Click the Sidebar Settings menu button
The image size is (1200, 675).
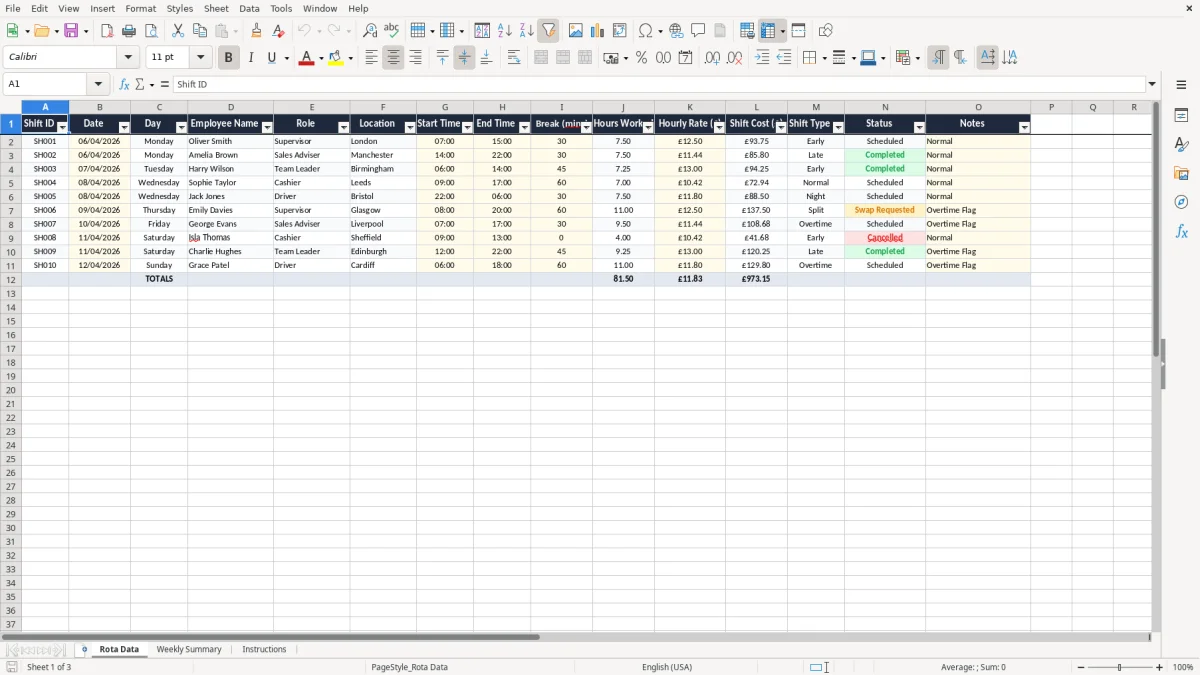click(x=1182, y=85)
